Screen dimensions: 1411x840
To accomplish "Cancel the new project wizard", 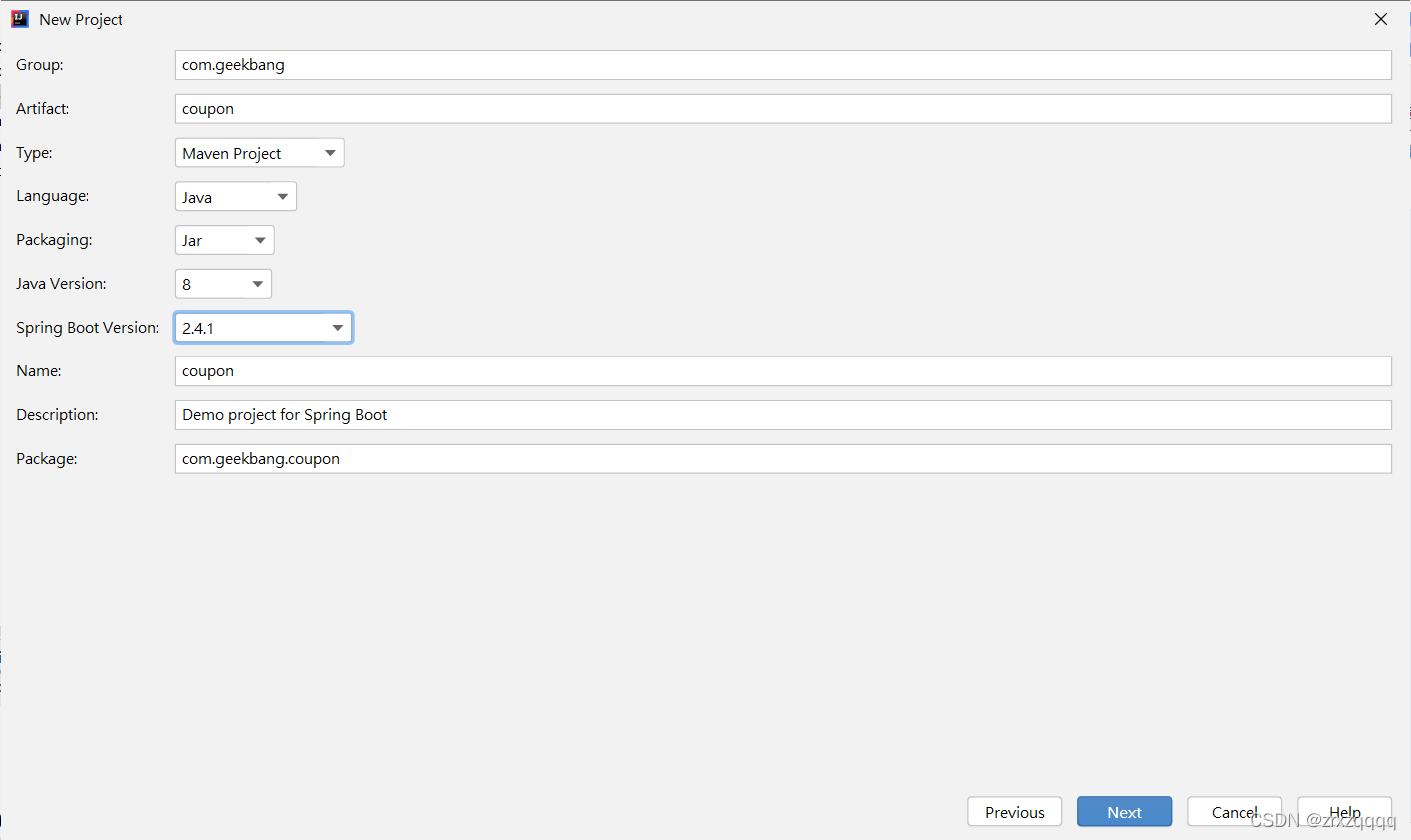I will (x=1234, y=812).
